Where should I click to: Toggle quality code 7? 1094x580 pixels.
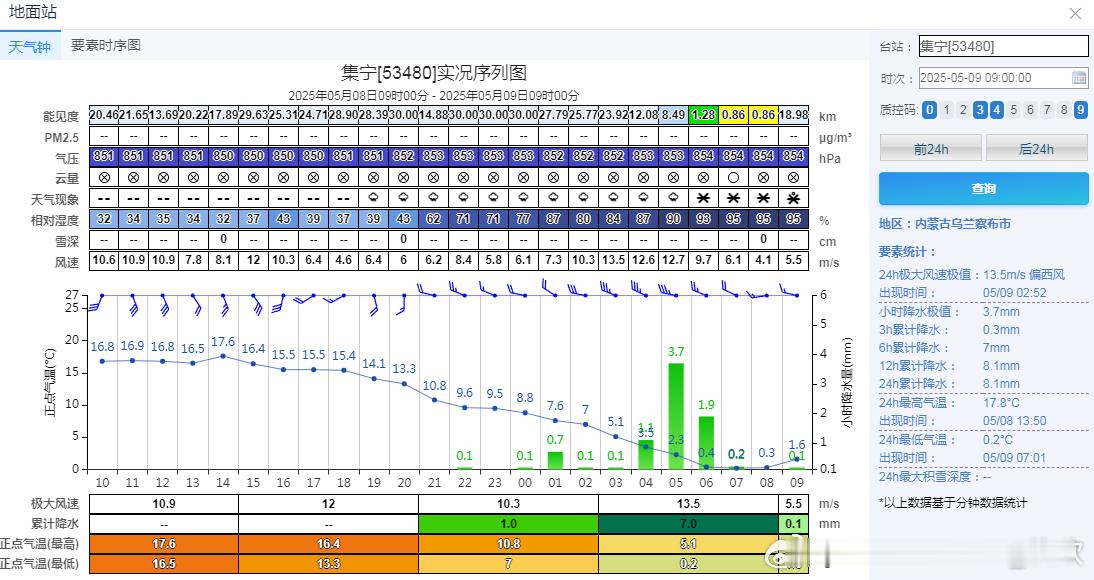[1047, 110]
